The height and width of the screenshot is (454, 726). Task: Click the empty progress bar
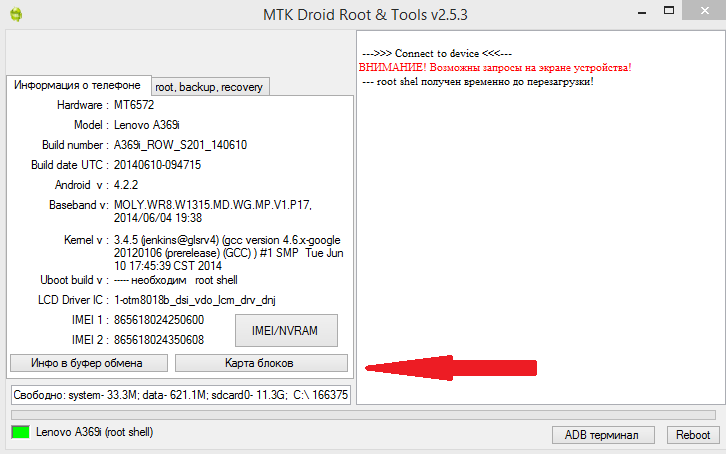click(x=363, y=414)
